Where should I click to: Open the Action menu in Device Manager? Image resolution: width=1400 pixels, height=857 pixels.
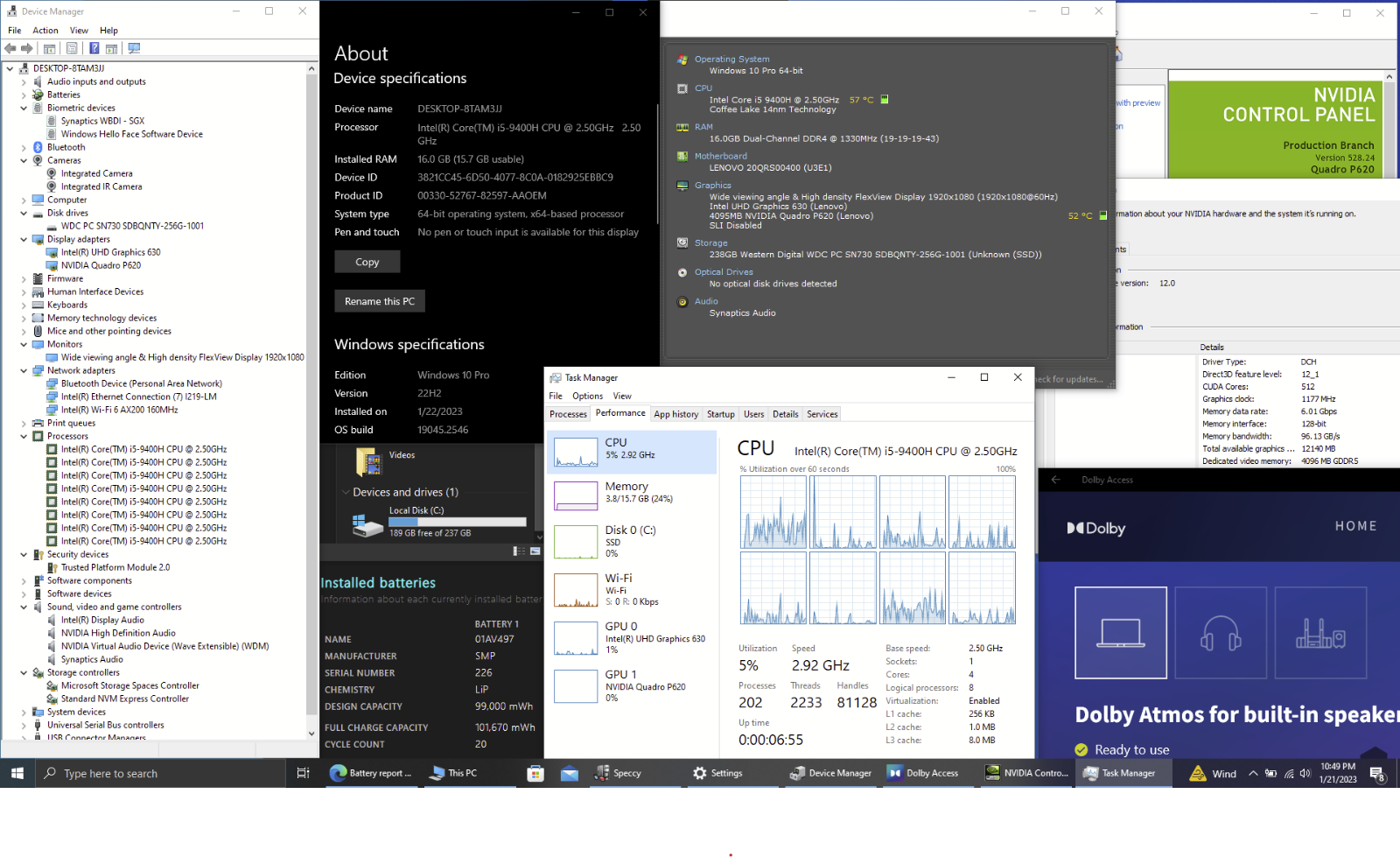coord(45,31)
